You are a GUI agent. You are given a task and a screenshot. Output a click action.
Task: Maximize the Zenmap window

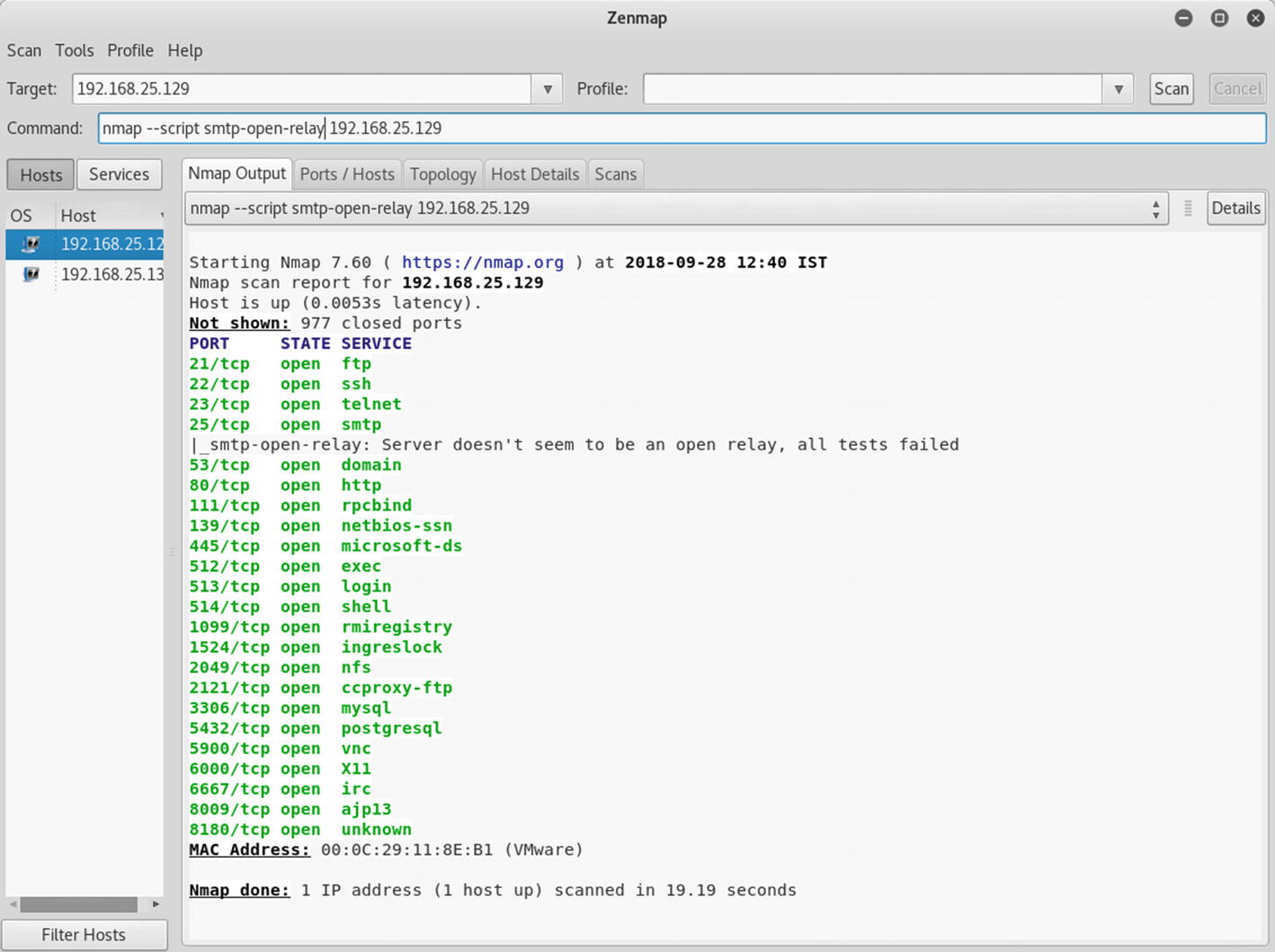coord(1219,18)
